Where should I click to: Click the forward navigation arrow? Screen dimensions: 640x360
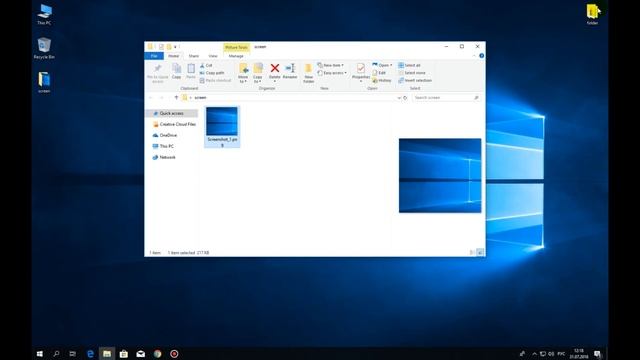point(161,98)
